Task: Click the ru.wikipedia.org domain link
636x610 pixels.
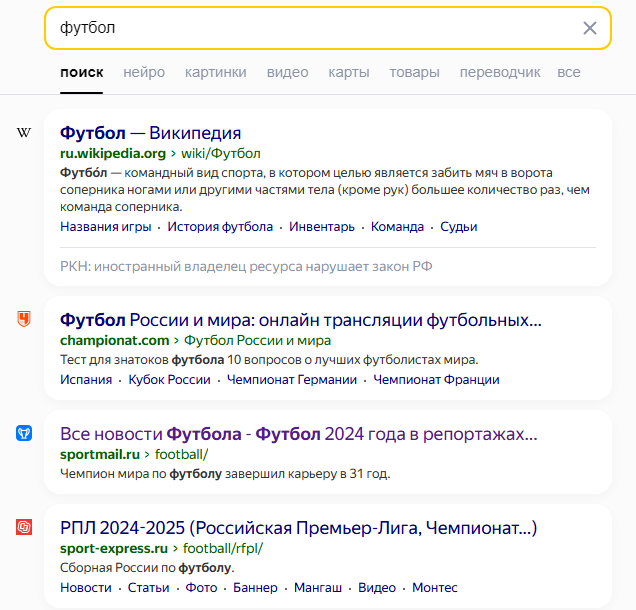Action: pos(113,153)
